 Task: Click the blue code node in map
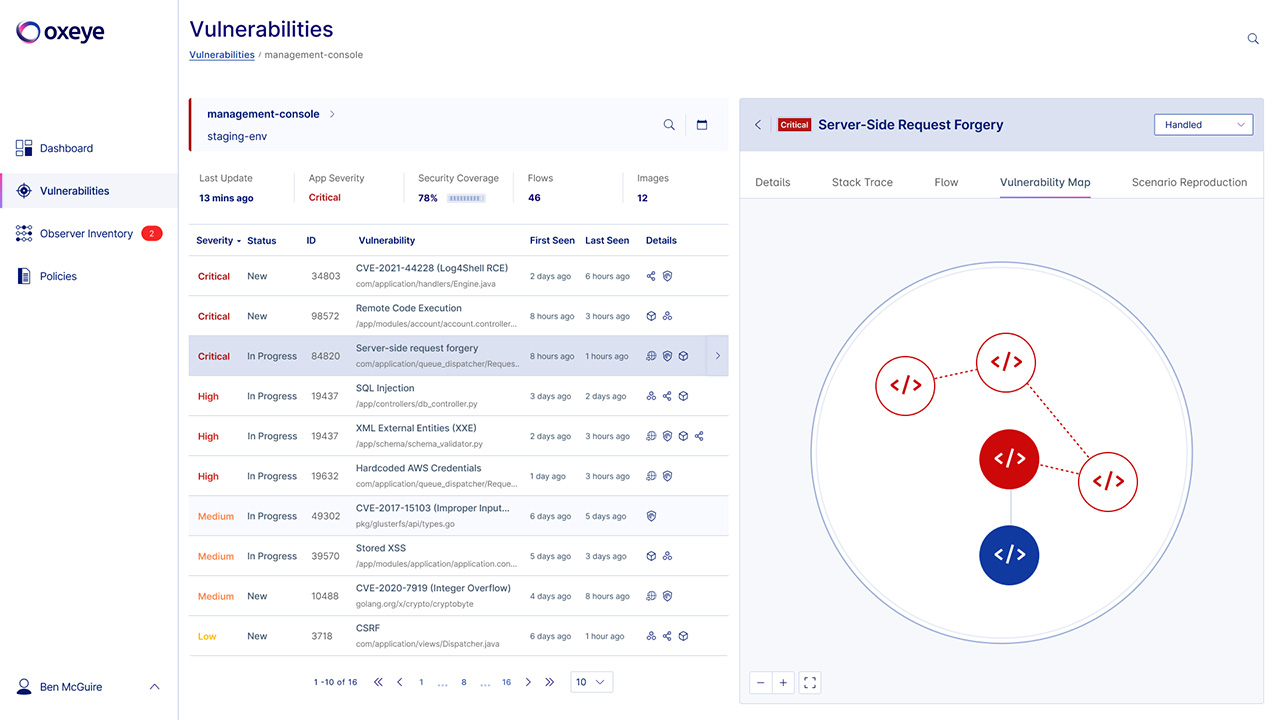(1009, 554)
